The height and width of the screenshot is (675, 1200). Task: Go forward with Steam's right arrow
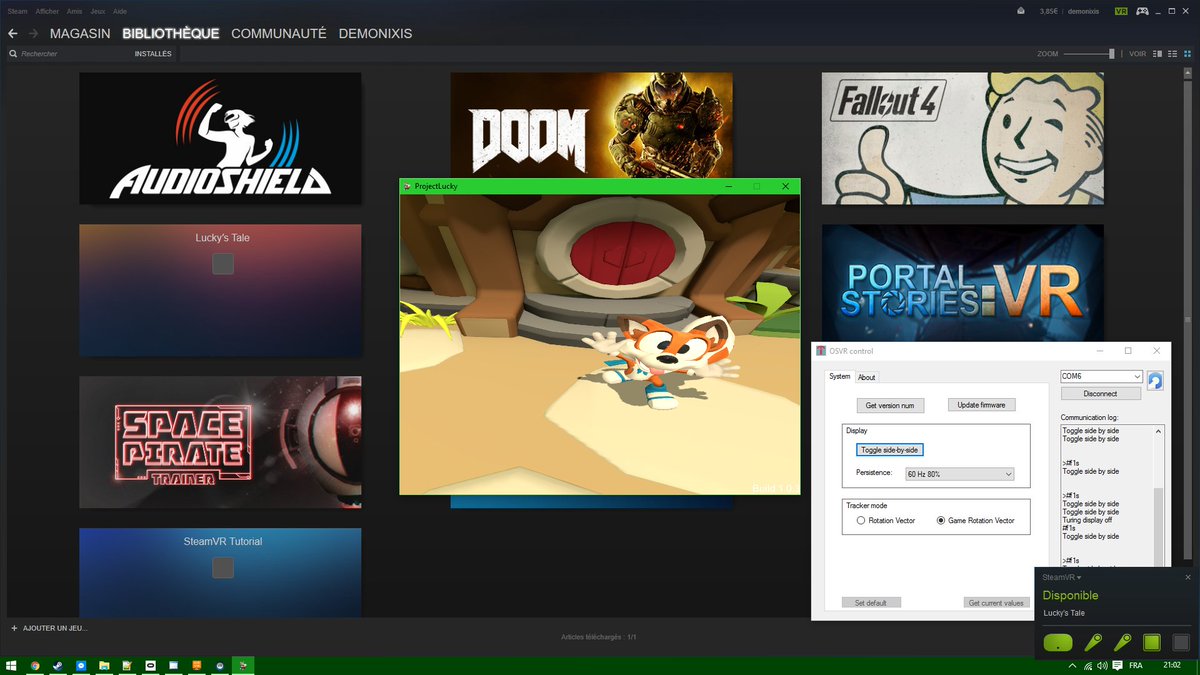pos(33,33)
